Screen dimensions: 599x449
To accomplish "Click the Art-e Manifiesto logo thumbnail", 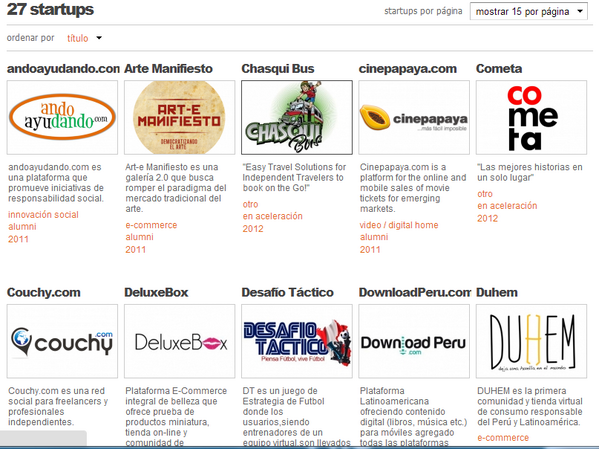I will coord(180,117).
